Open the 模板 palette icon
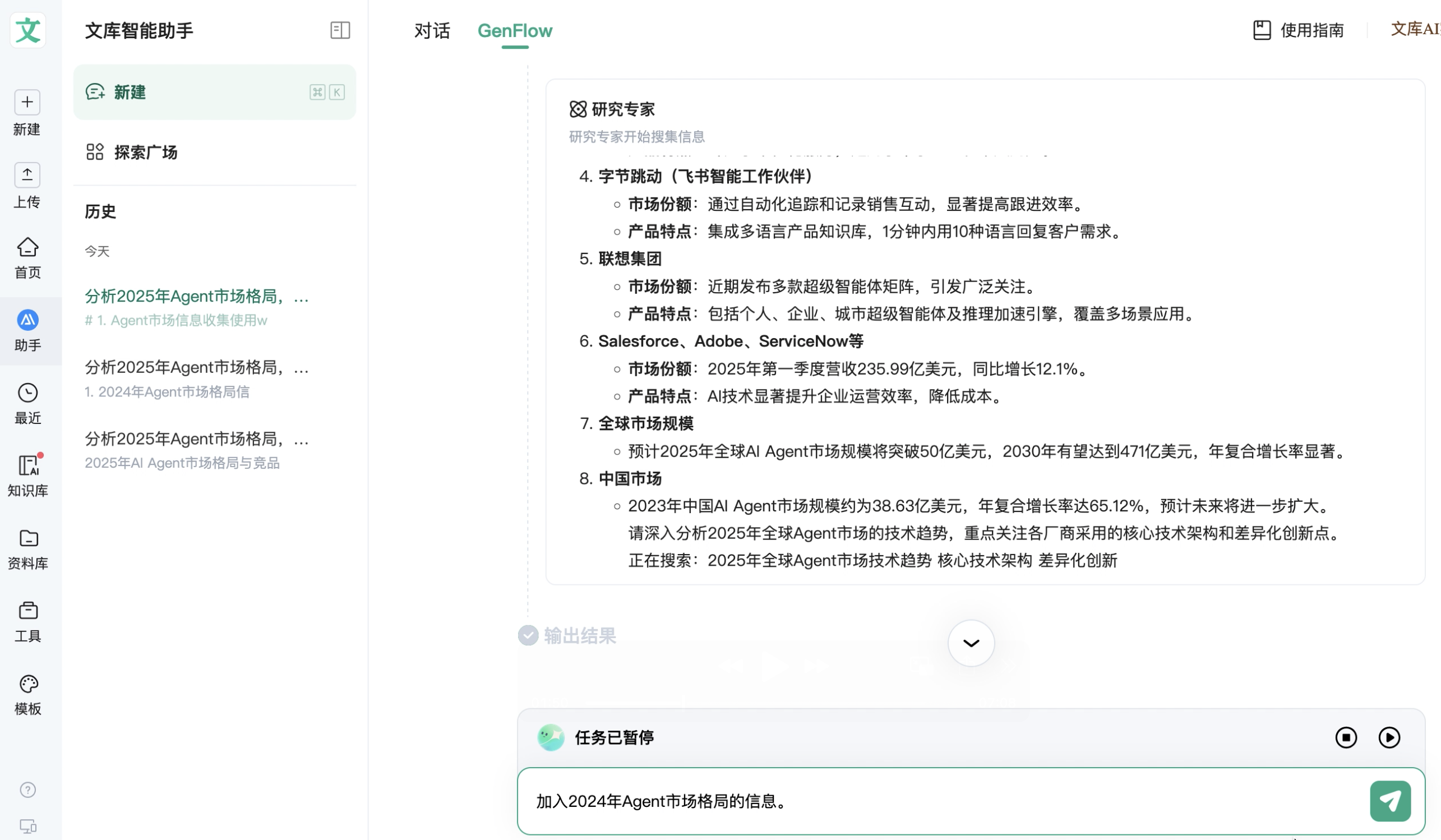This screenshot has width=1441, height=840. 27,685
